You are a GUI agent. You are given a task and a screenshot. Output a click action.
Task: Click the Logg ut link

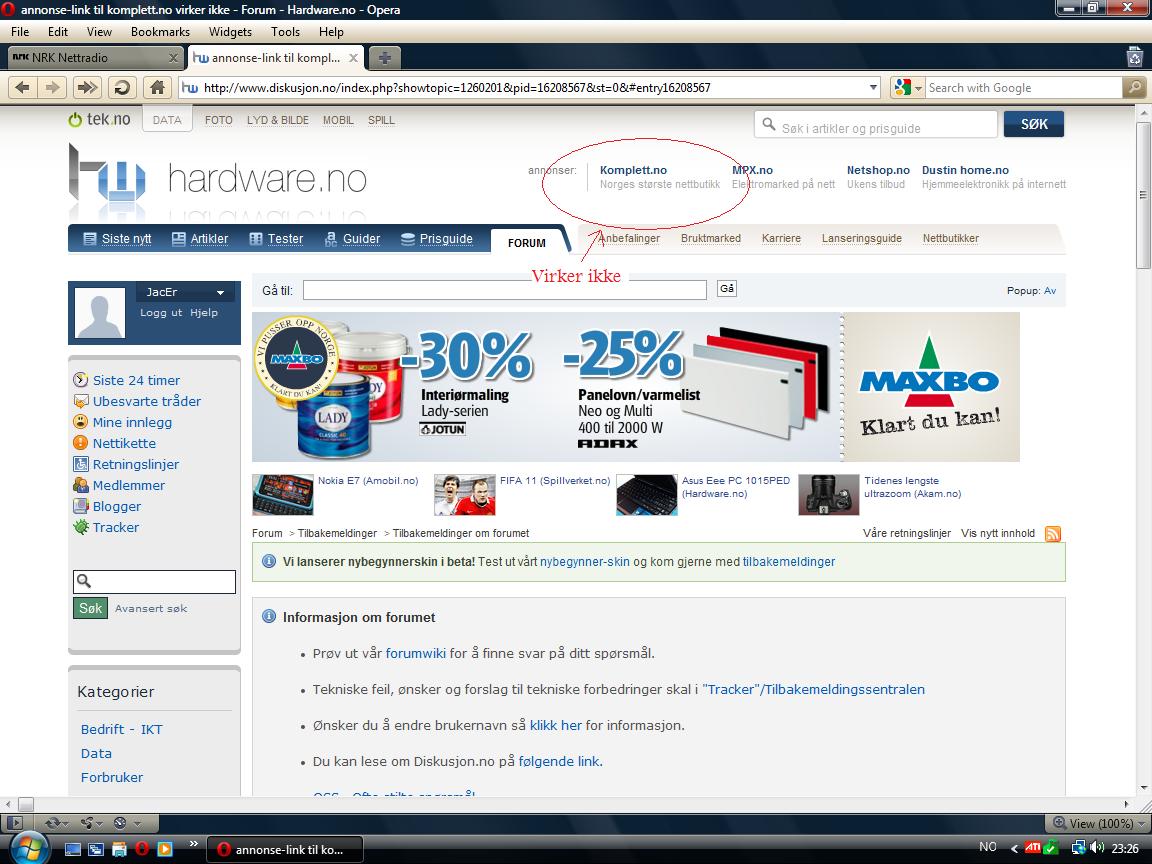pos(161,312)
